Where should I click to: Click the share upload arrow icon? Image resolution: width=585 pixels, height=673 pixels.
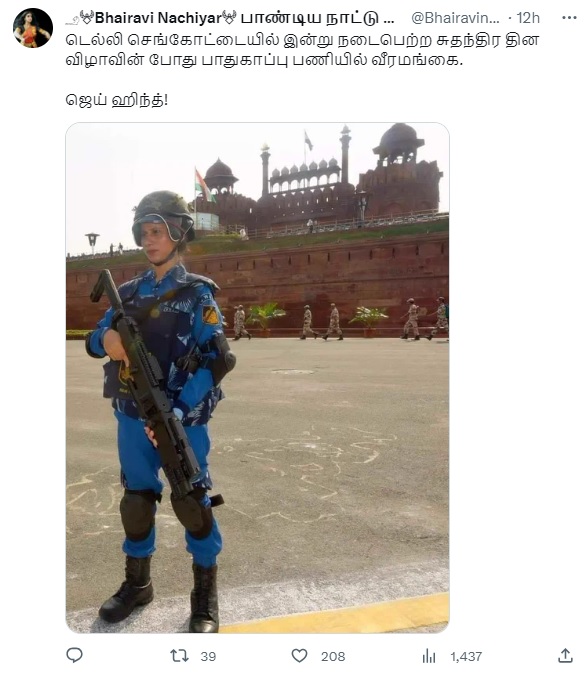565,655
